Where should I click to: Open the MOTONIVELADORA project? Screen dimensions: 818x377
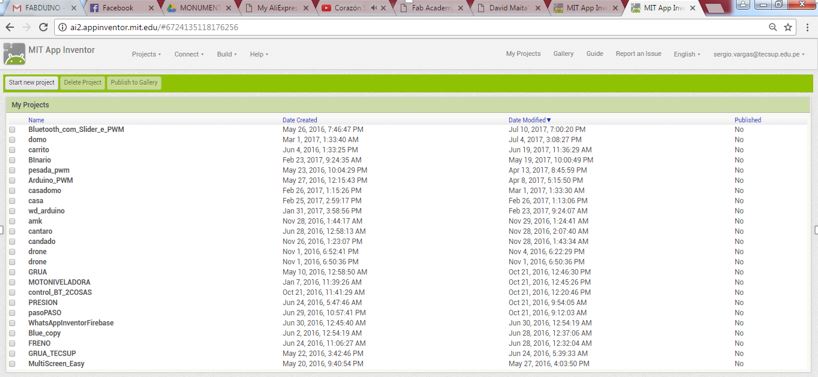click(59, 282)
